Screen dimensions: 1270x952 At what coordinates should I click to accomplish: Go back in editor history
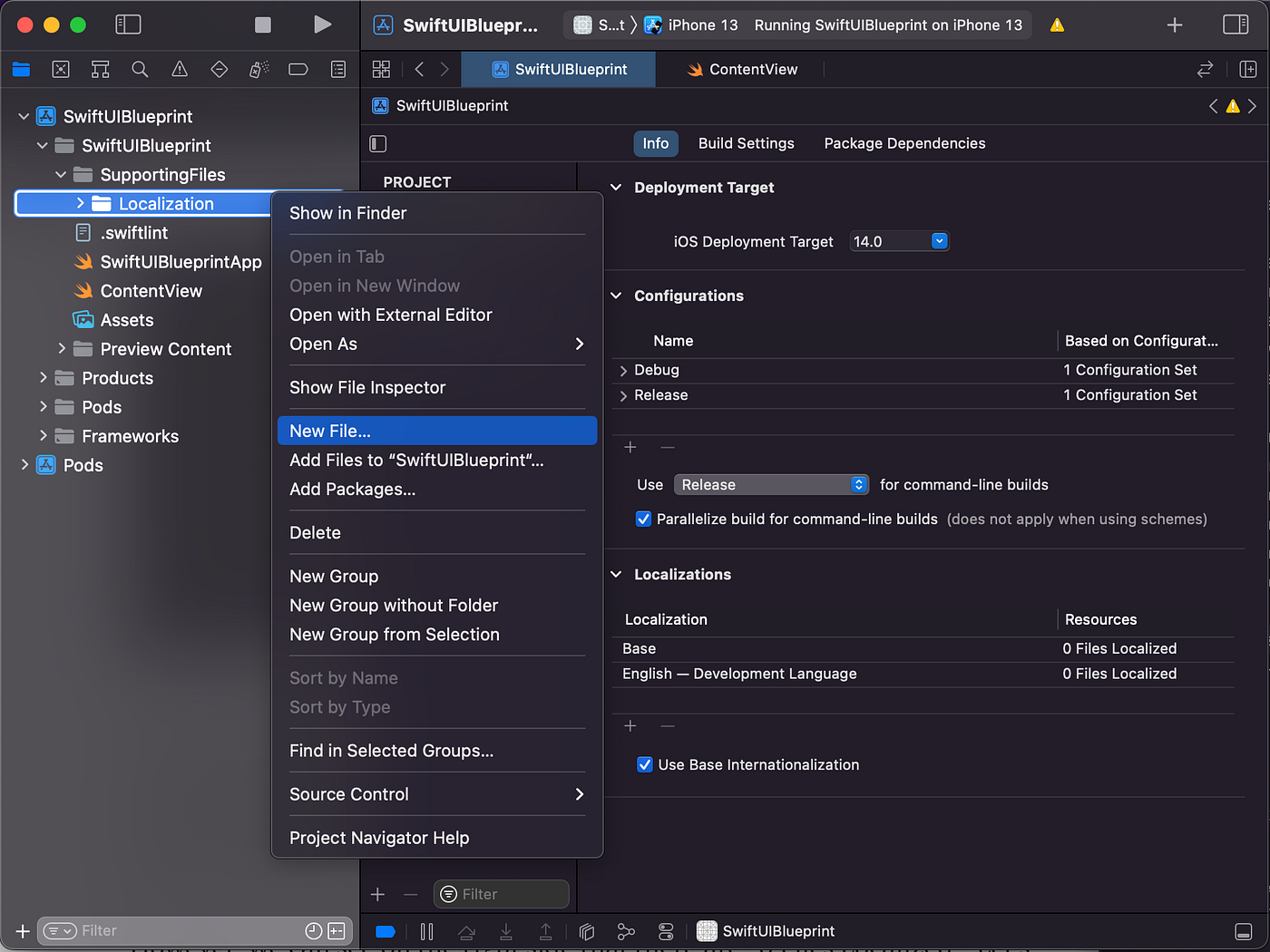click(x=419, y=69)
